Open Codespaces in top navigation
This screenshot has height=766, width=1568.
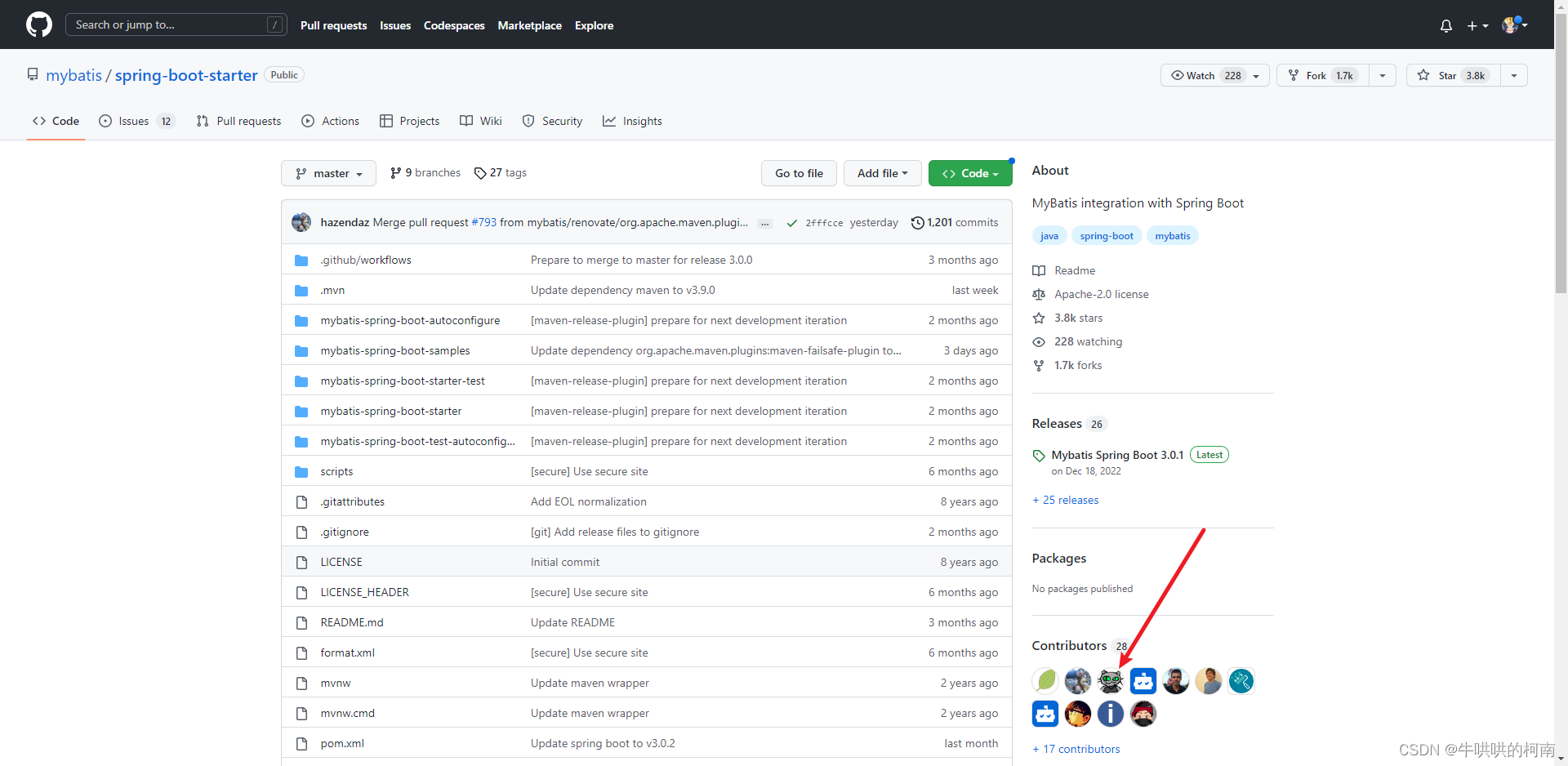(454, 25)
